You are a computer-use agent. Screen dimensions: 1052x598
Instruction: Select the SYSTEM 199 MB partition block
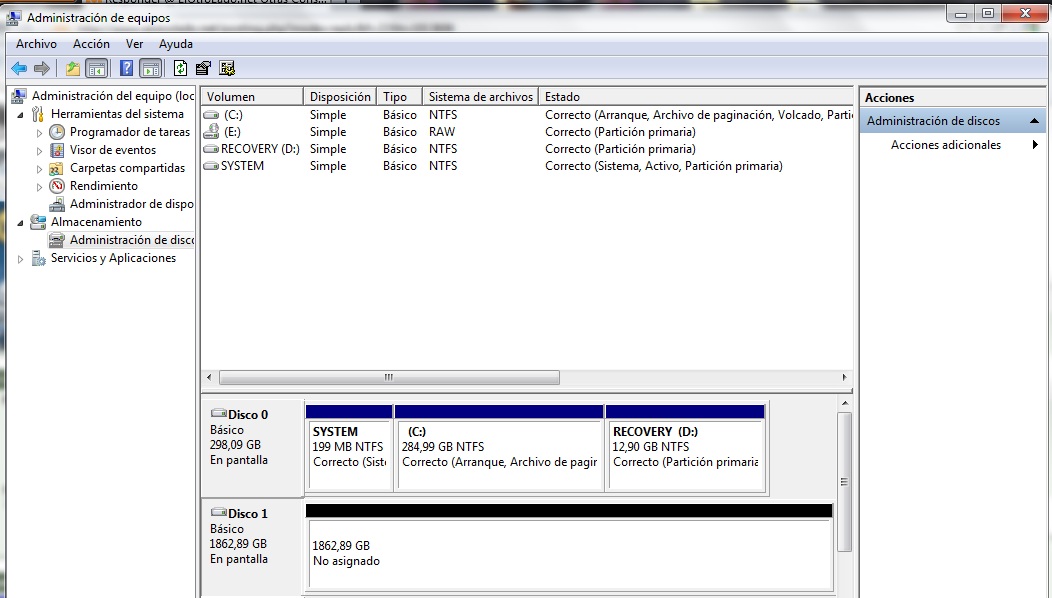coord(349,448)
